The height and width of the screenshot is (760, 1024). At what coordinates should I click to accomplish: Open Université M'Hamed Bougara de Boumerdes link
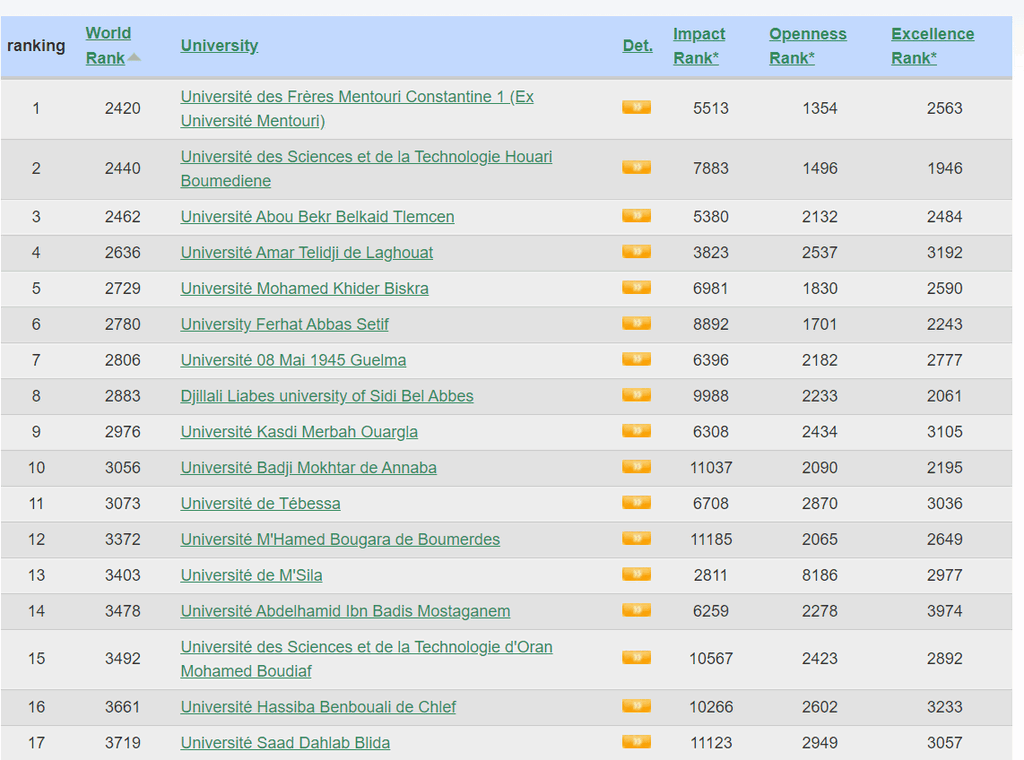(340, 540)
